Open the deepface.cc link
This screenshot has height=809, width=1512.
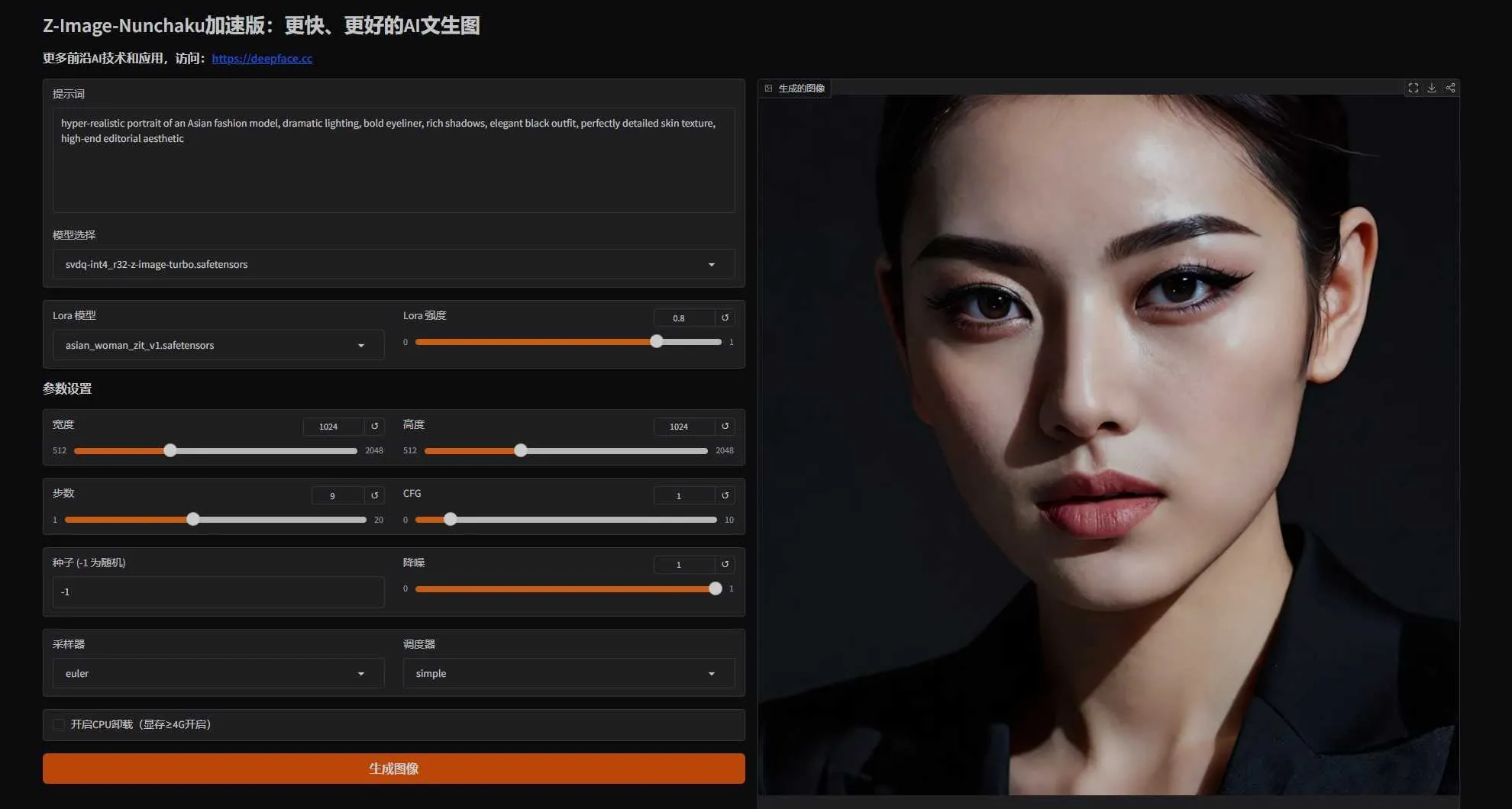262,58
